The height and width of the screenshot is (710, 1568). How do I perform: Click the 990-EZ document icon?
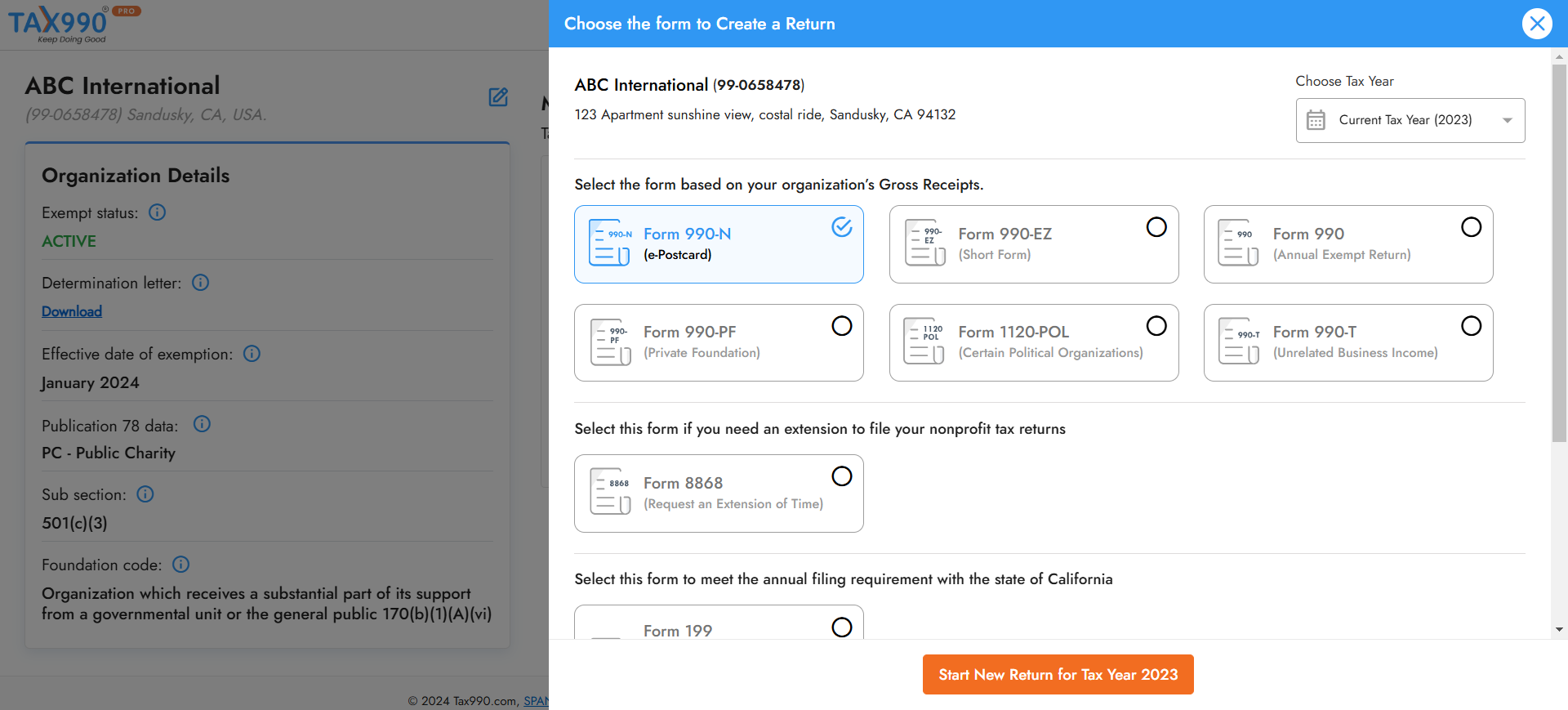pos(925,243)
